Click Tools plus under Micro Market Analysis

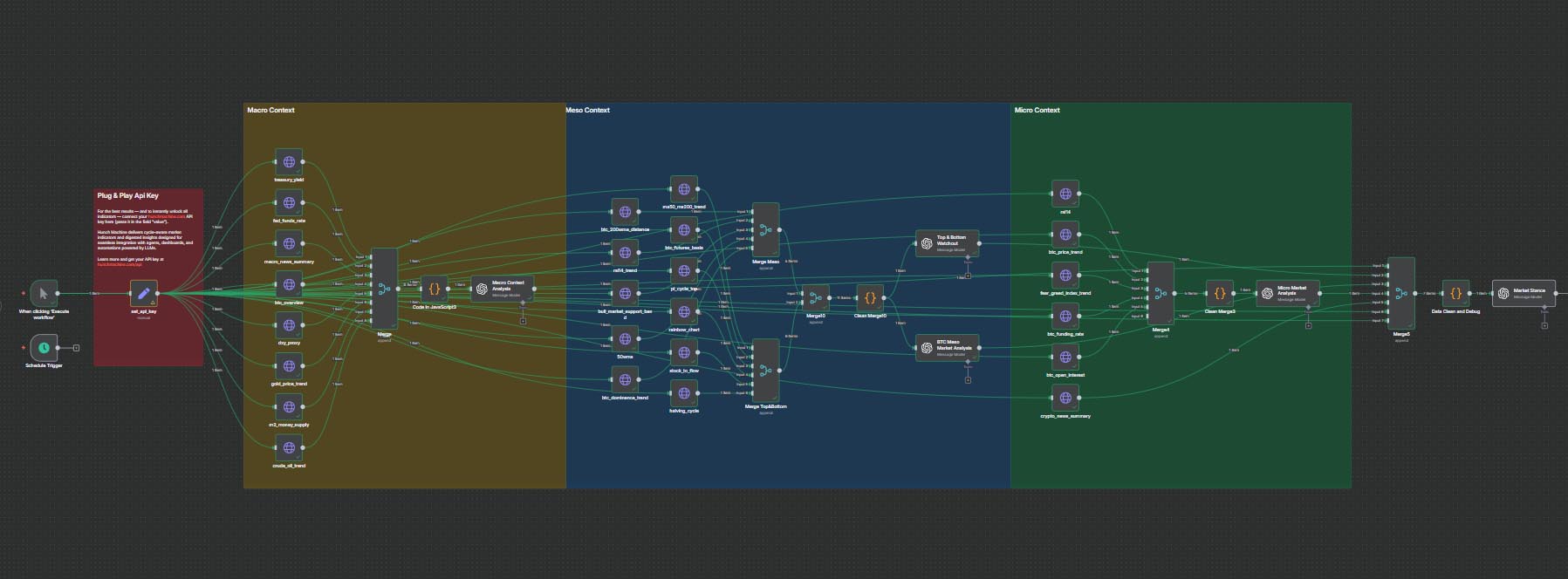(x=1308, y=325)
